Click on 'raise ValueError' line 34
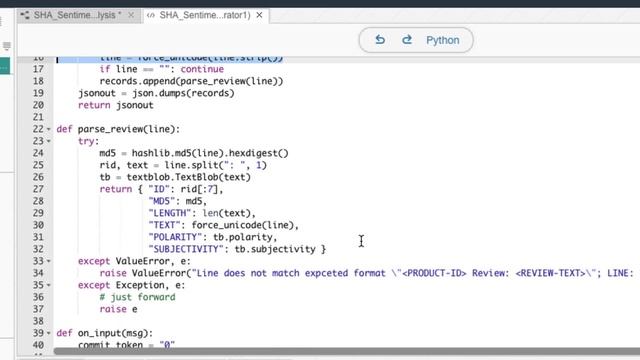This screenshot has width=640, height=360. 366,273
